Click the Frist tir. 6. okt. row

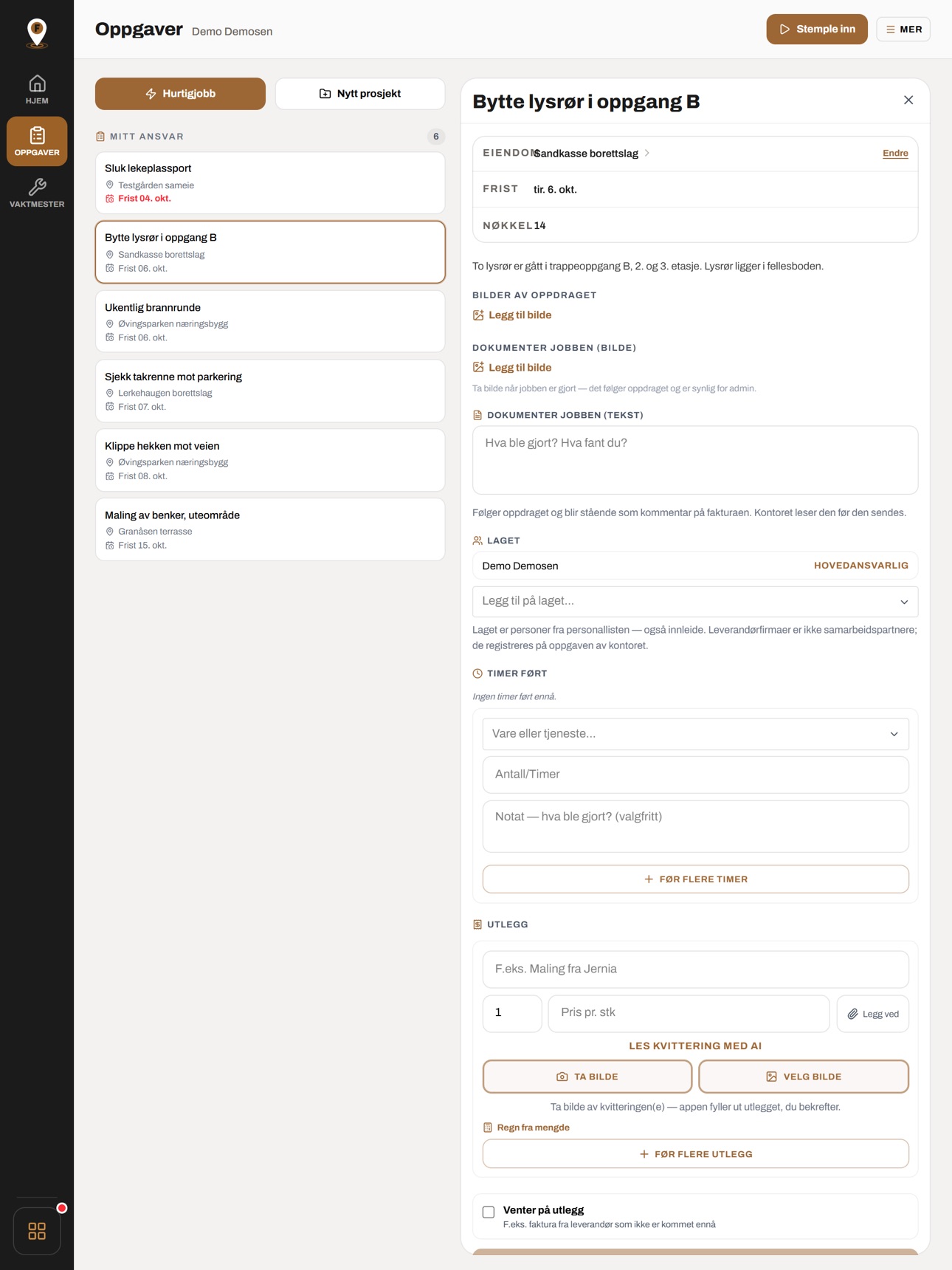(695, 190)
